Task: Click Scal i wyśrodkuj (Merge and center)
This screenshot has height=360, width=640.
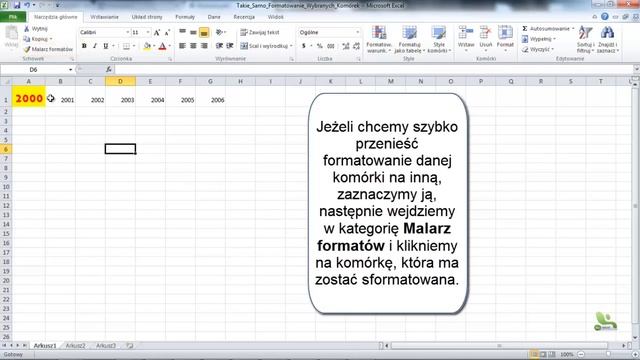Action: pos(266,46)
